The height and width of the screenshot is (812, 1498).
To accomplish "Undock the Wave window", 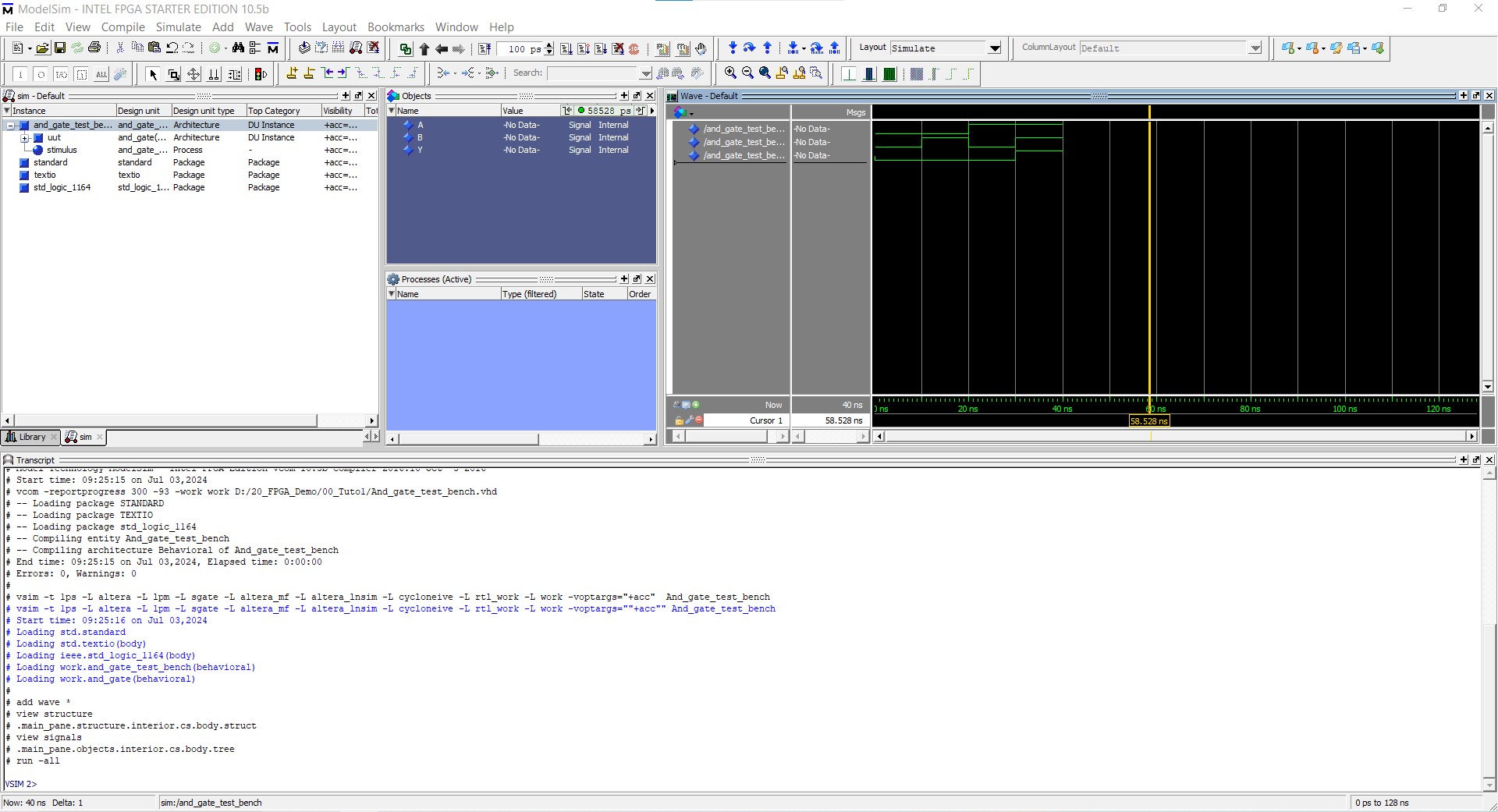I will coord(1476,95).
